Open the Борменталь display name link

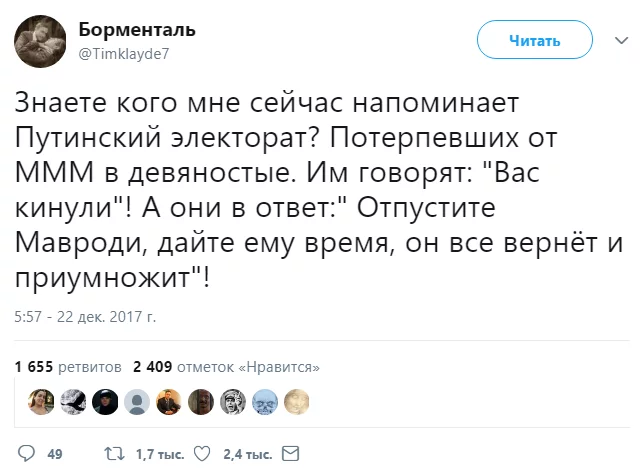136,30
